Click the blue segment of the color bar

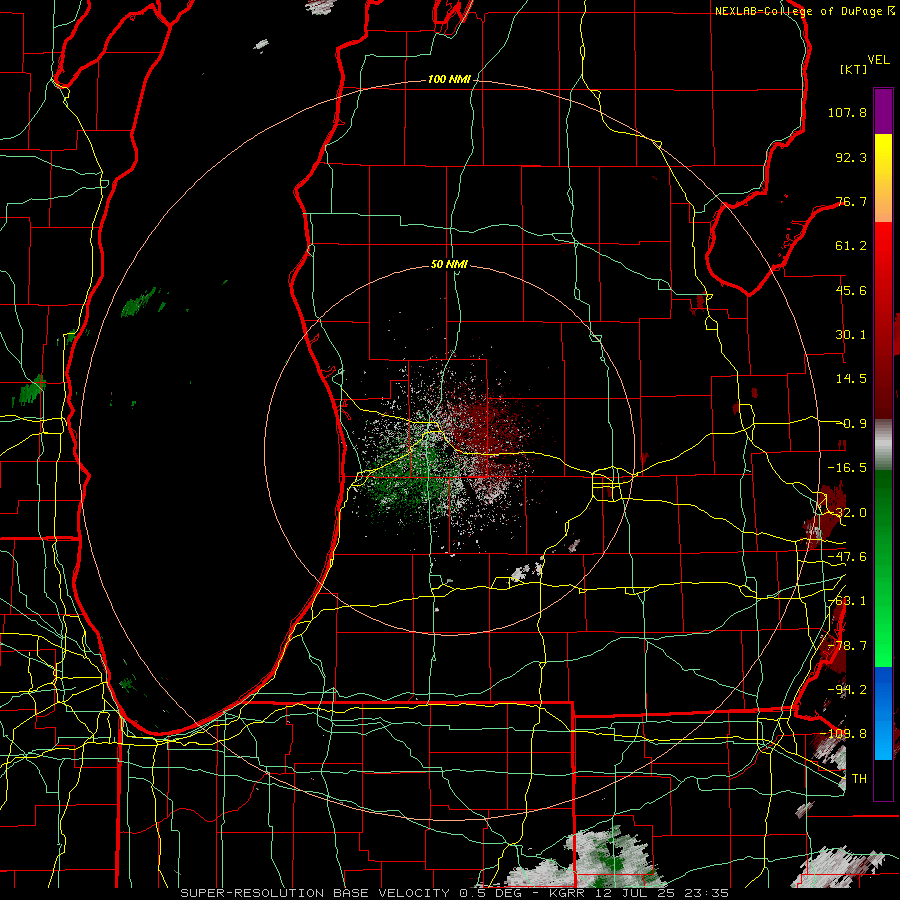pyautogui.click(x=883, y=713)
